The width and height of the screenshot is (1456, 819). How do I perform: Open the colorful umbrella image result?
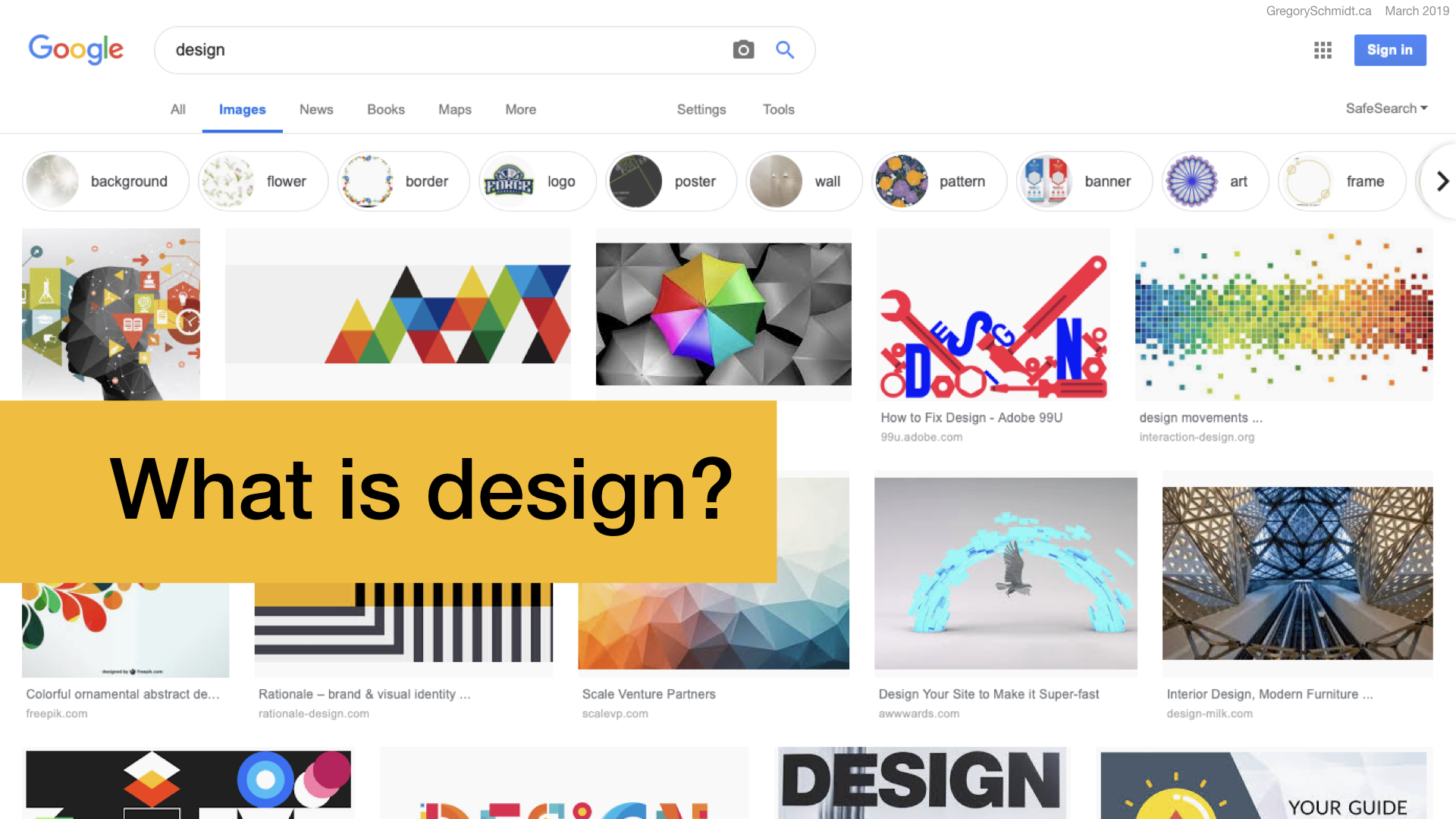point(723,314)
